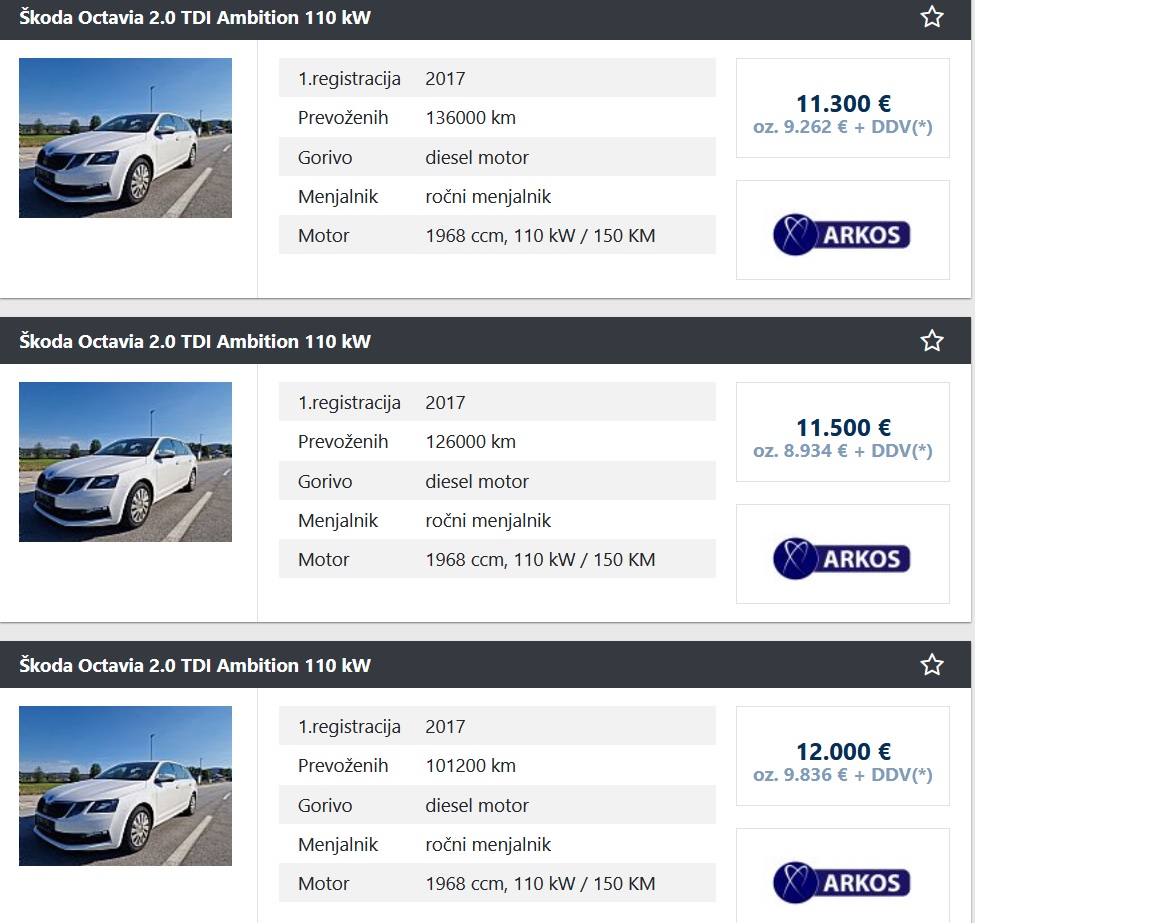Click '1.registracija' label in 11.300 € listing
This screenshot has width=1152, height=923.
point(349,79)
